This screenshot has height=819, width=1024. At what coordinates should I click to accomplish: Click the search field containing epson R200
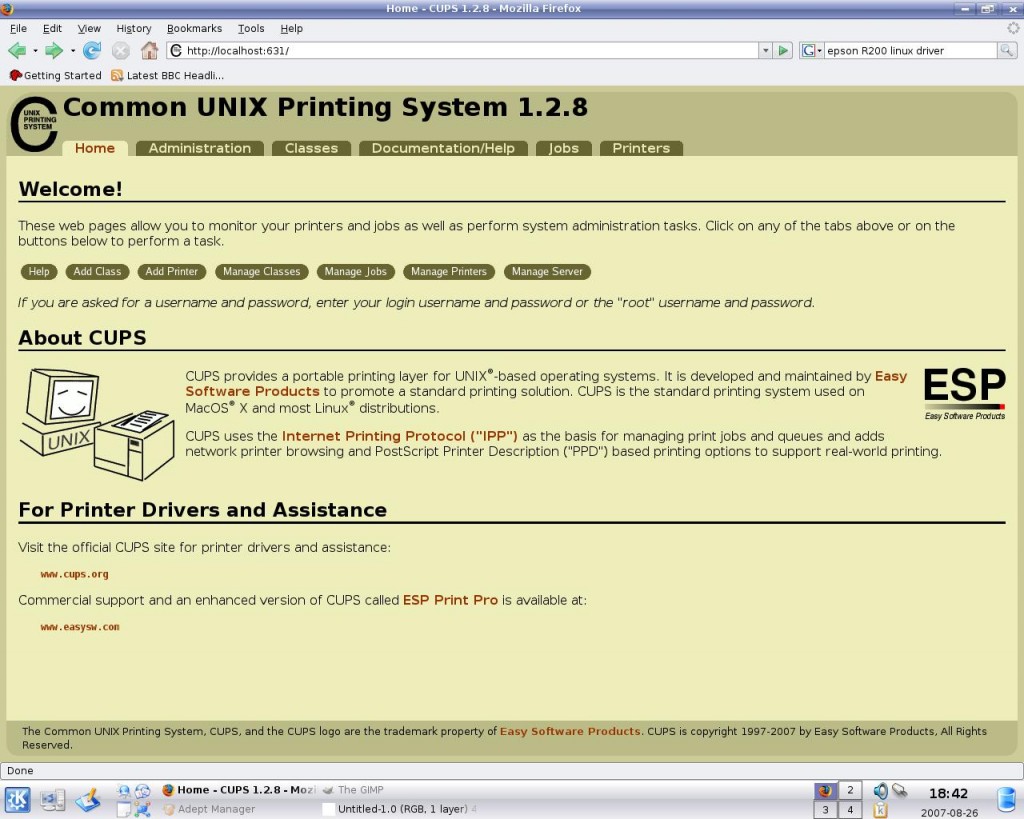(910, 50)
